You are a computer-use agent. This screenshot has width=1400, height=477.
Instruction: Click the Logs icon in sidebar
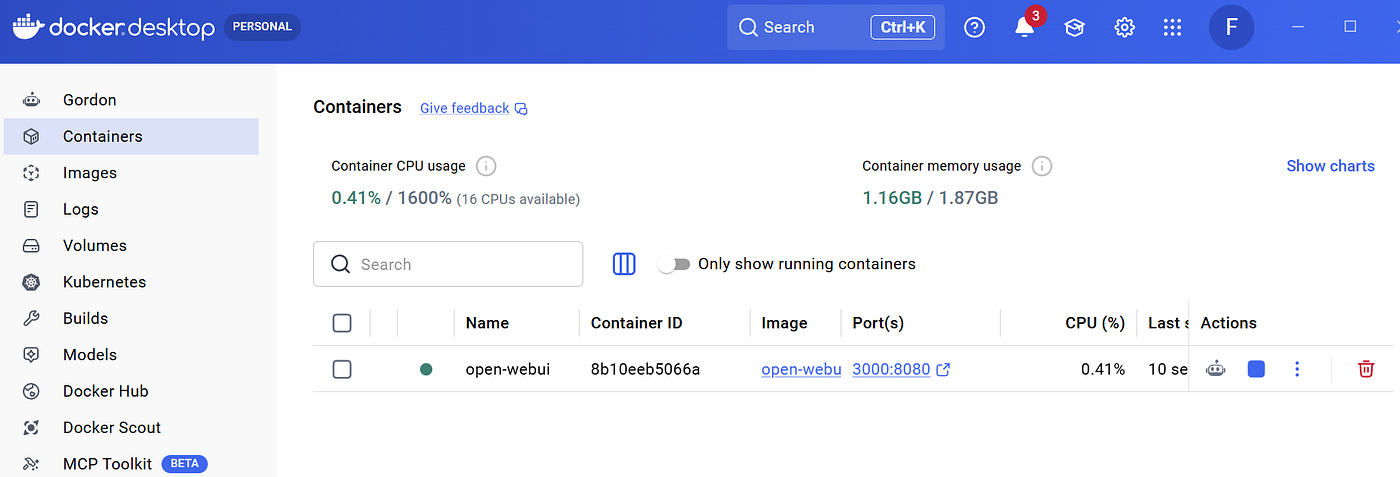(x=31, y=209)
